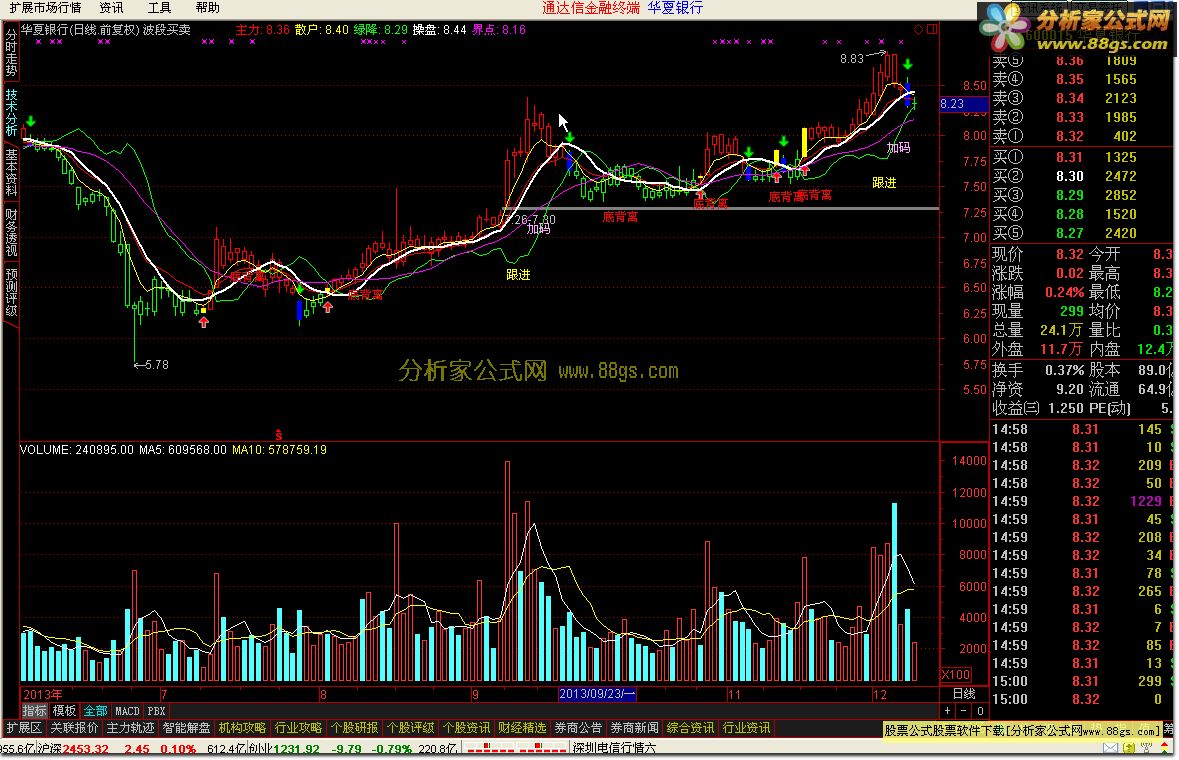Click the 散户: 8.40 indicator label
This screenshot has width=1179, height=760.
pyautogui.click(x=322, y=30)
